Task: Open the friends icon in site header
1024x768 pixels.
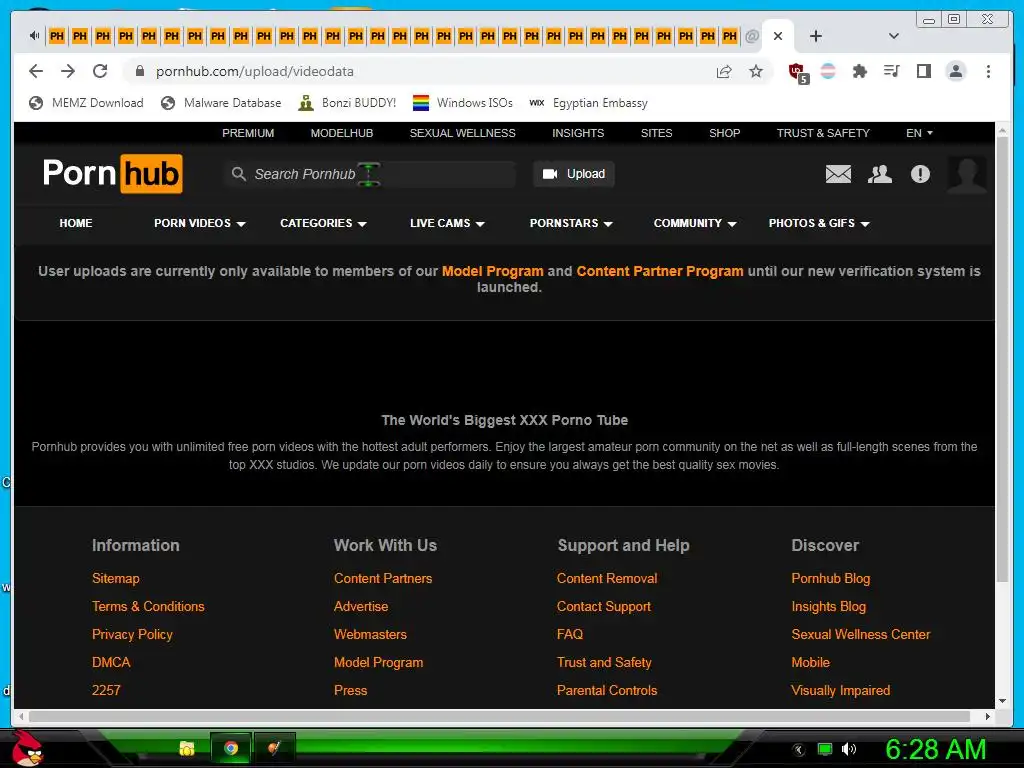Action: click(880, 174)
